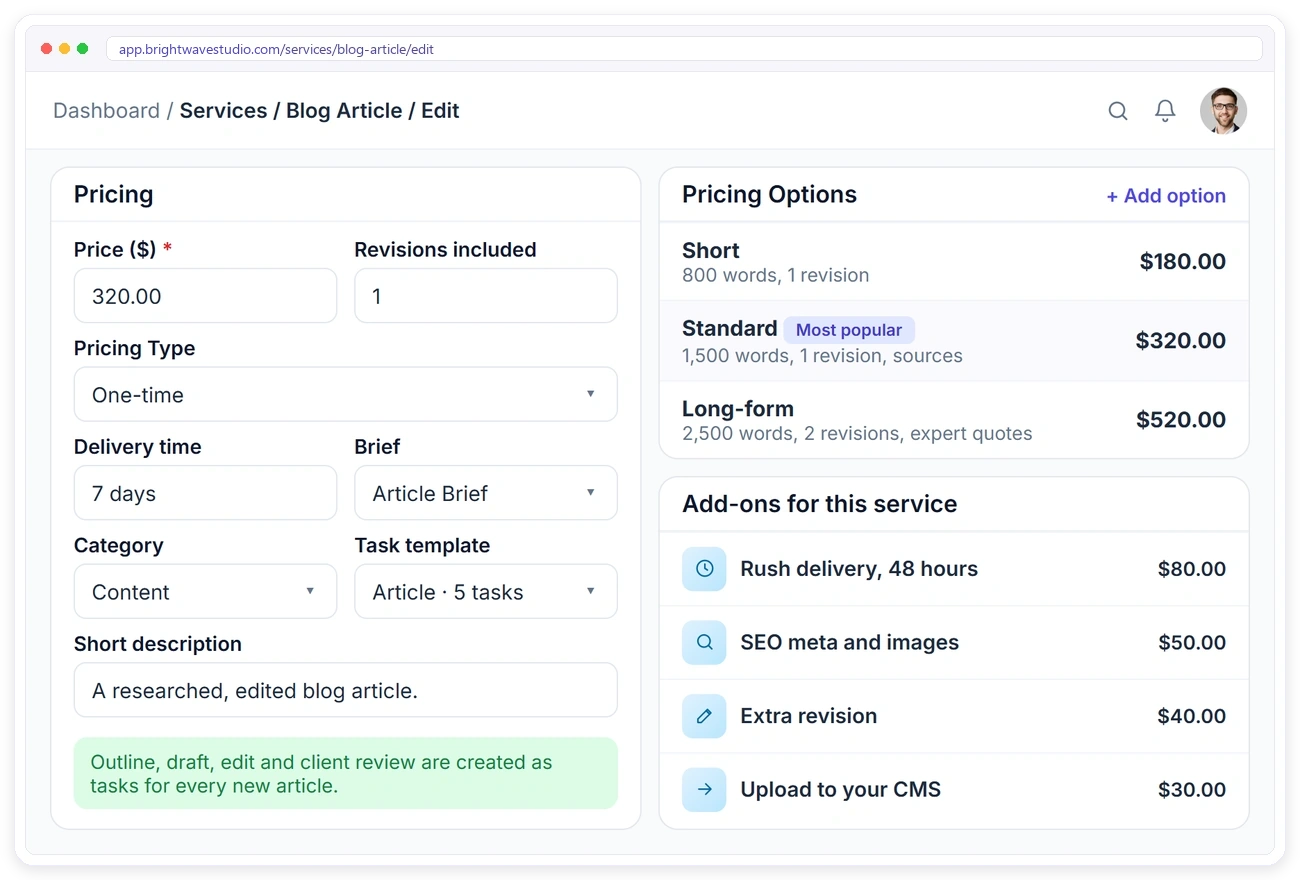This screenshot has height=880, width=1300.
Task: Focus the Price ($) input field
Action: pos(205,296)
